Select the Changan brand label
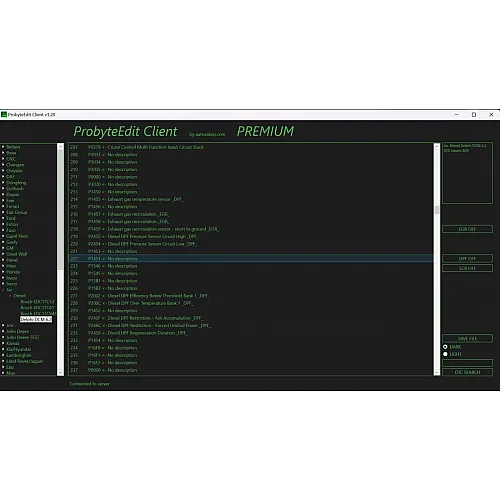500x500 pixels. coord(15,165)
